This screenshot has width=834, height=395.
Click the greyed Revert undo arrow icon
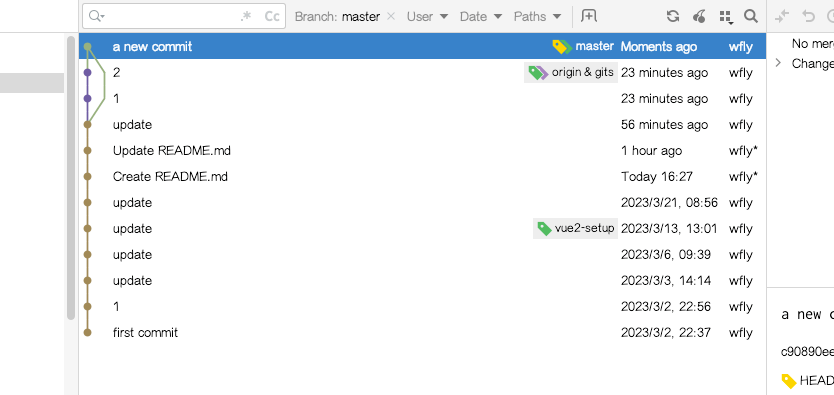[808, 16]
